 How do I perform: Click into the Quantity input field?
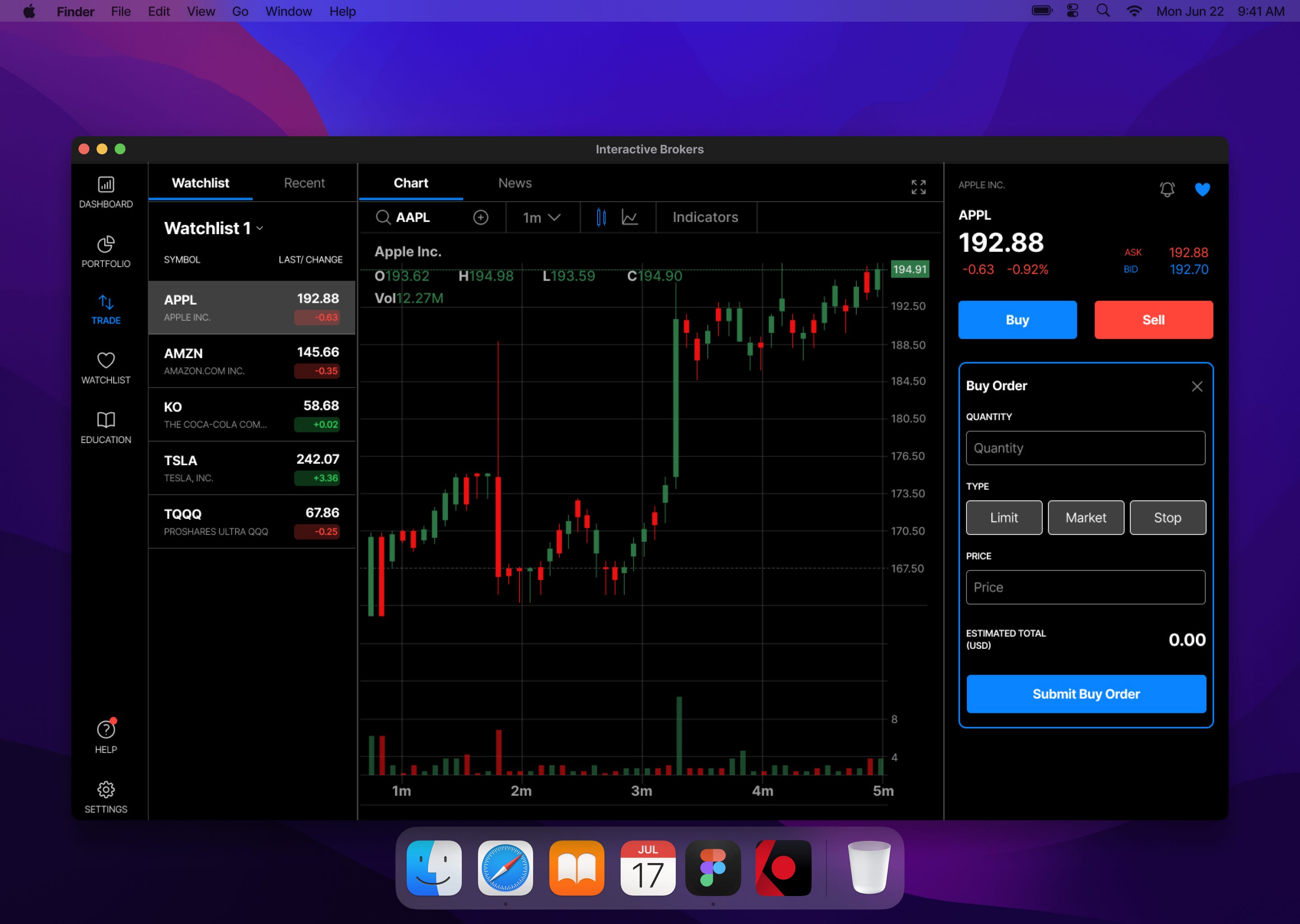1085,448
